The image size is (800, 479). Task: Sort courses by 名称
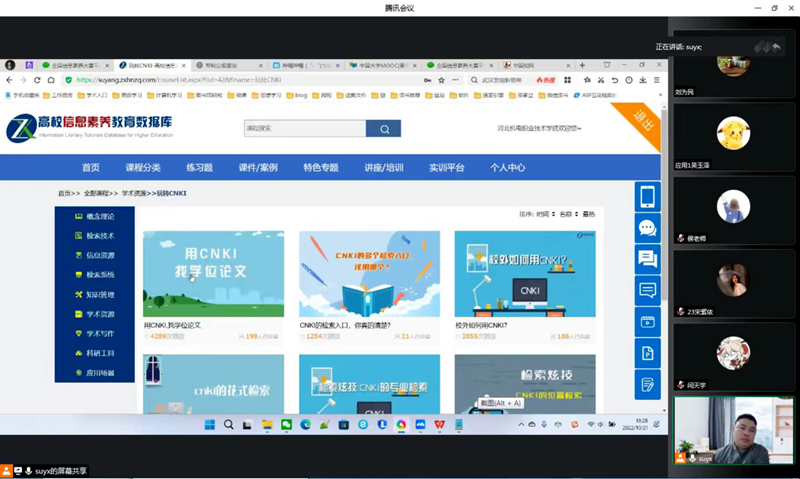point(568,214)
